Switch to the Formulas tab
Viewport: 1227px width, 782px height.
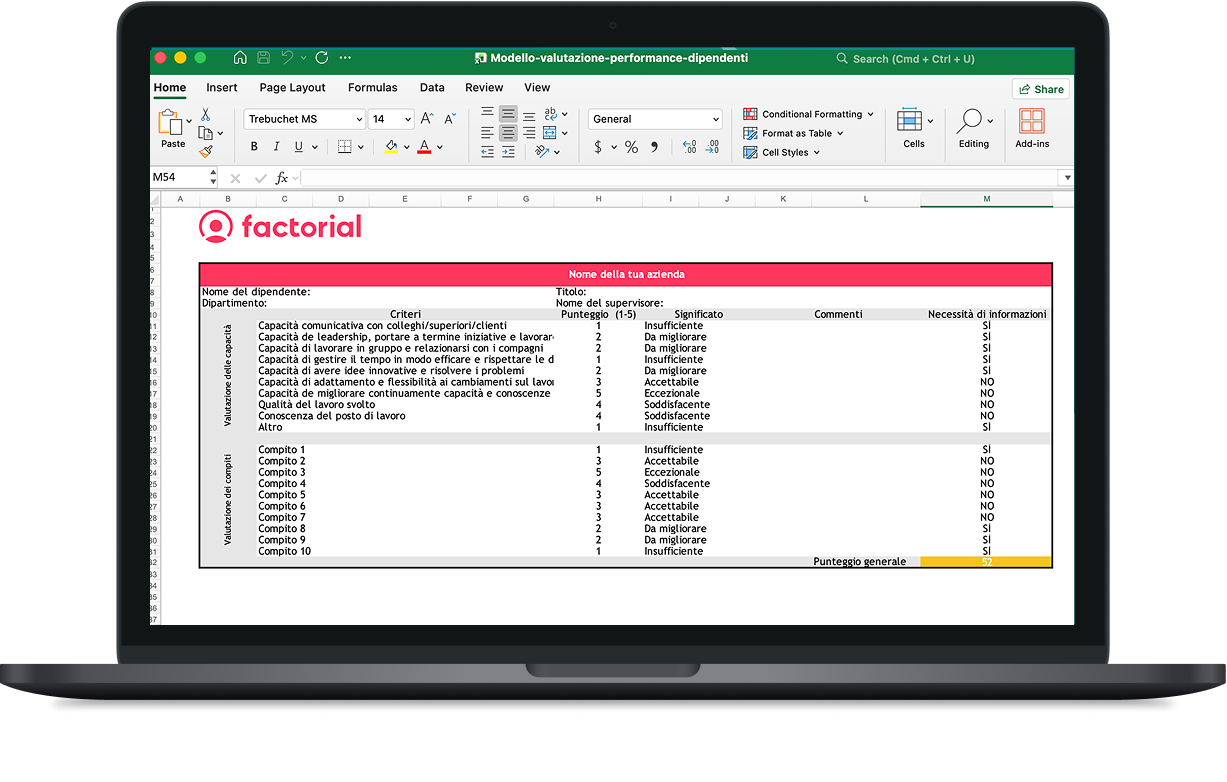pos(372,88)
